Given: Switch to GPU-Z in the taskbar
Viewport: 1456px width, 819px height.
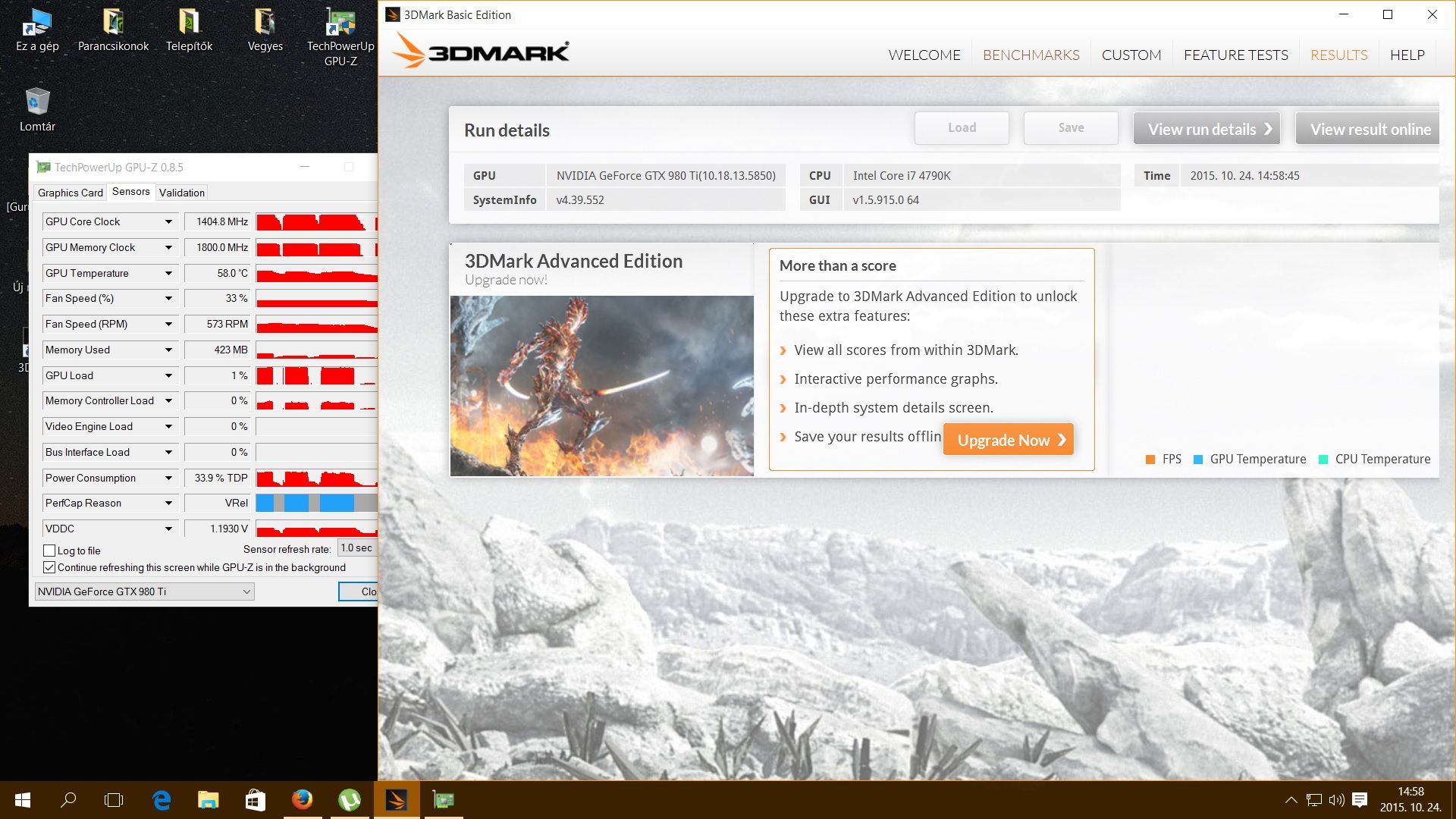Looking at the screenshot, I should tap(443, 800).
